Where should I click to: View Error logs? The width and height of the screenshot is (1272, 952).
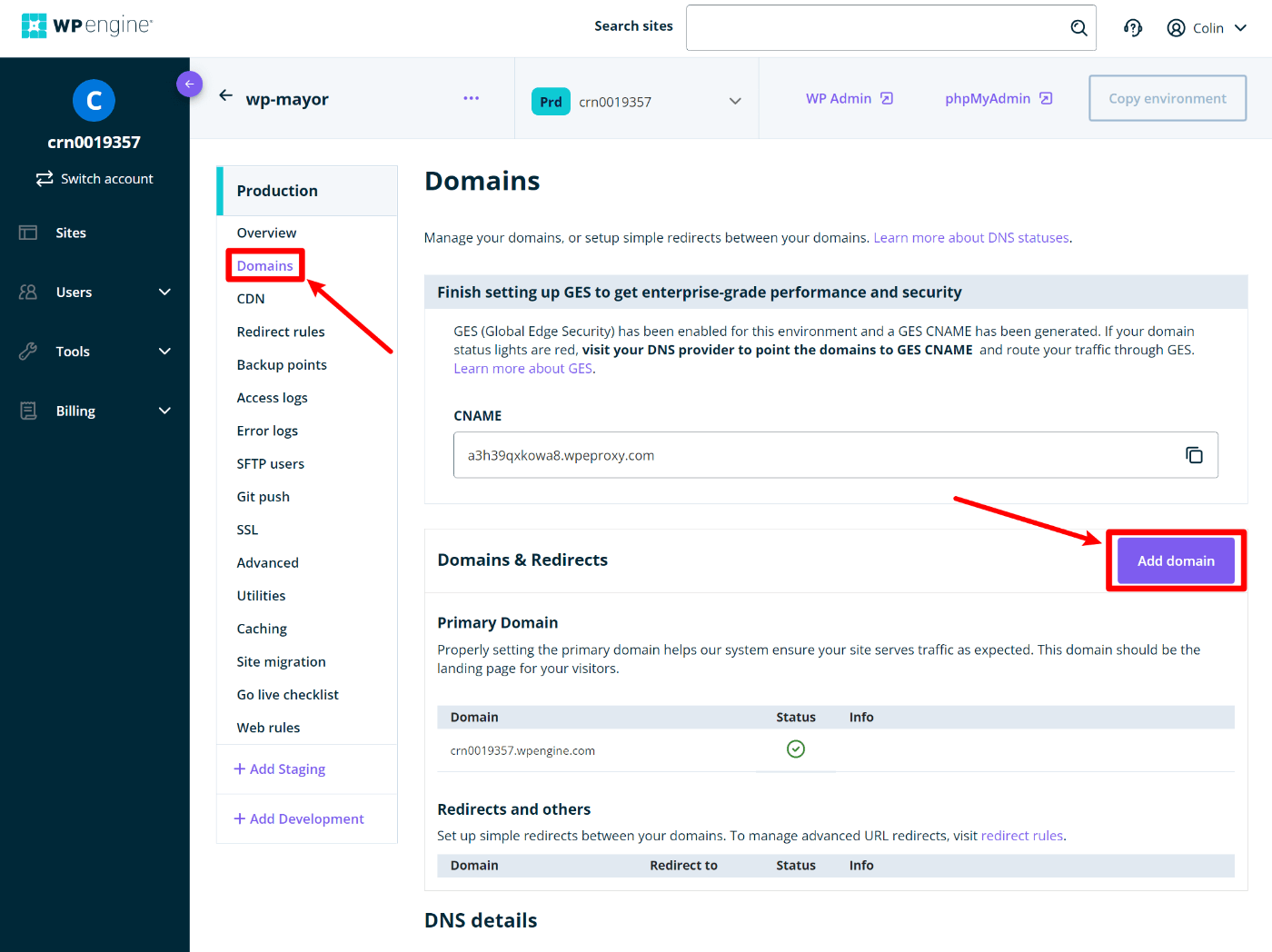267,431
